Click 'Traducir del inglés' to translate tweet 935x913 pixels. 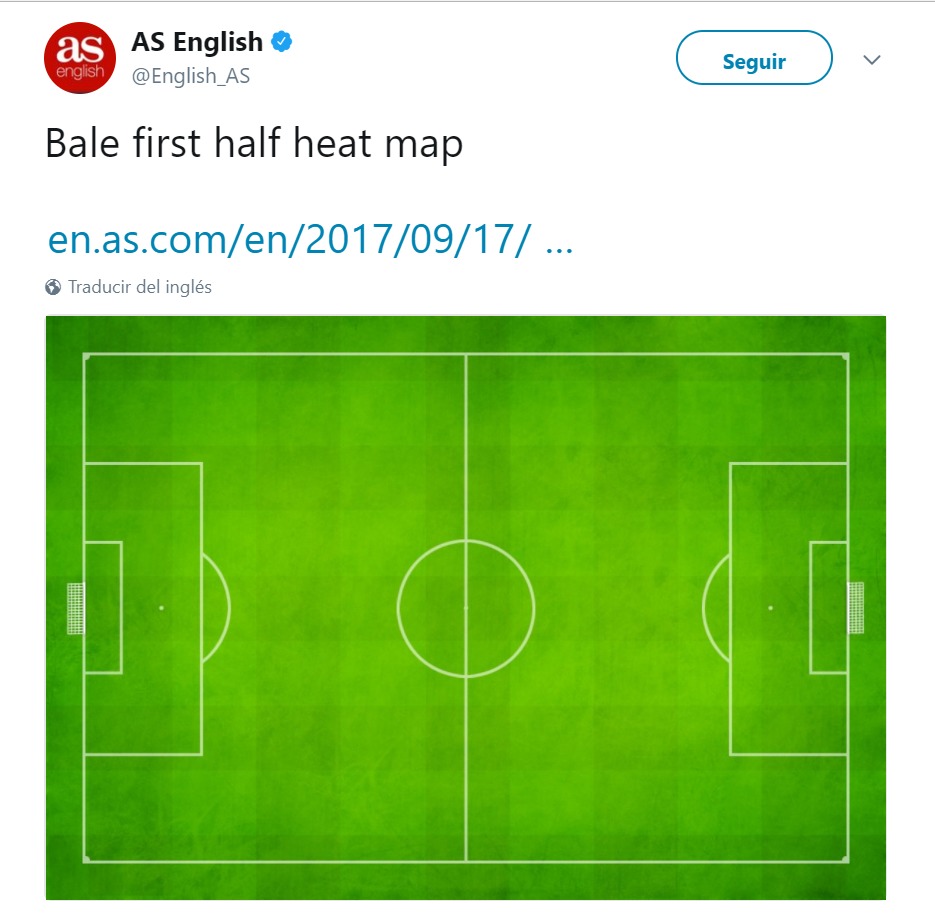tap(139, 286)
